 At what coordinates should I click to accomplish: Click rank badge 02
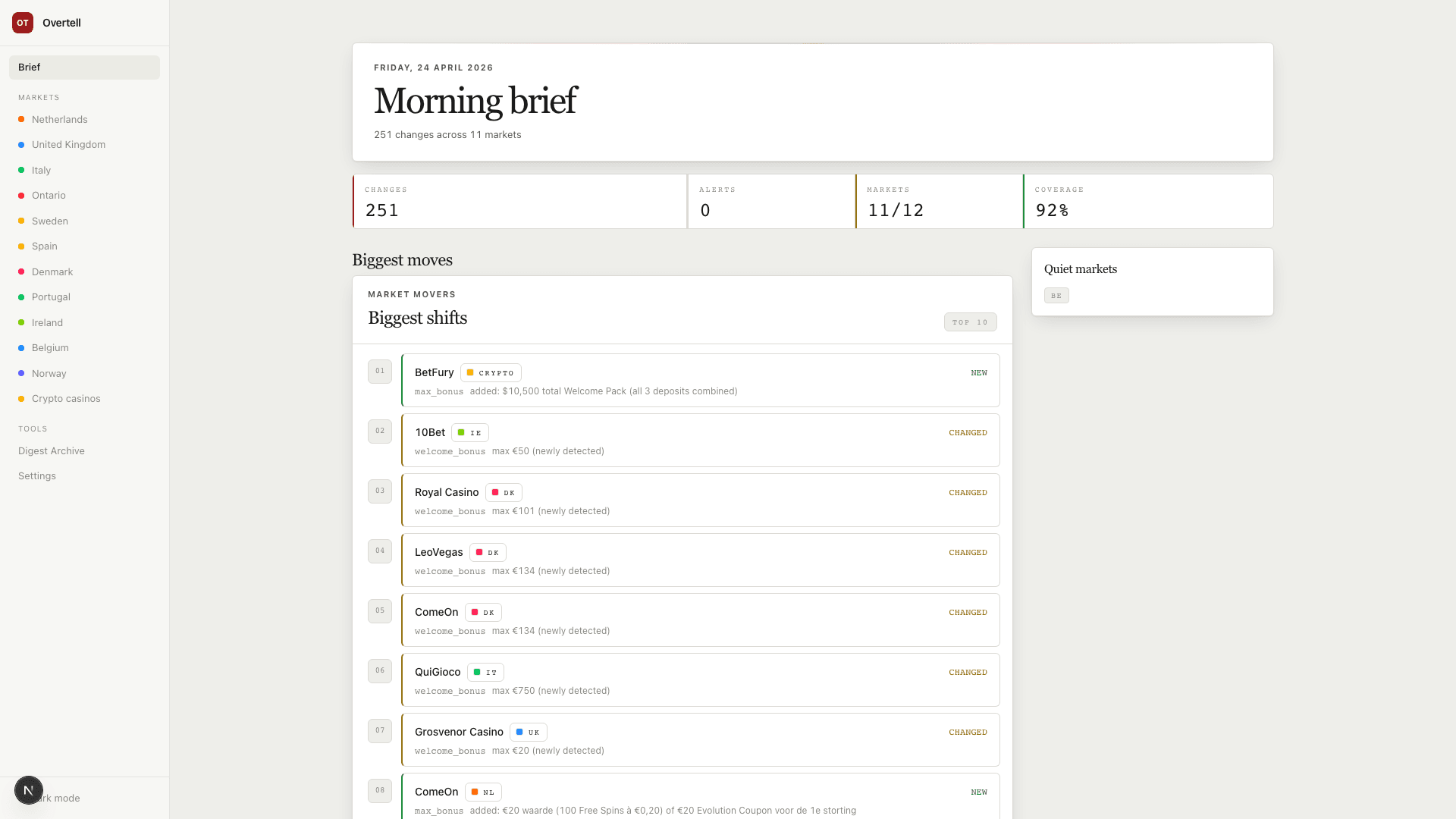380,431
